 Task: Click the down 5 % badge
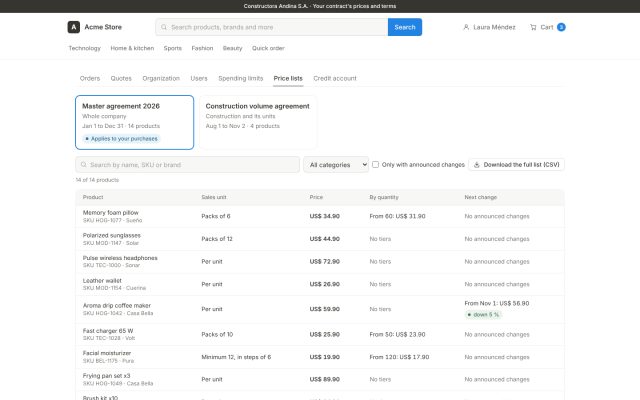click(483, 315)
